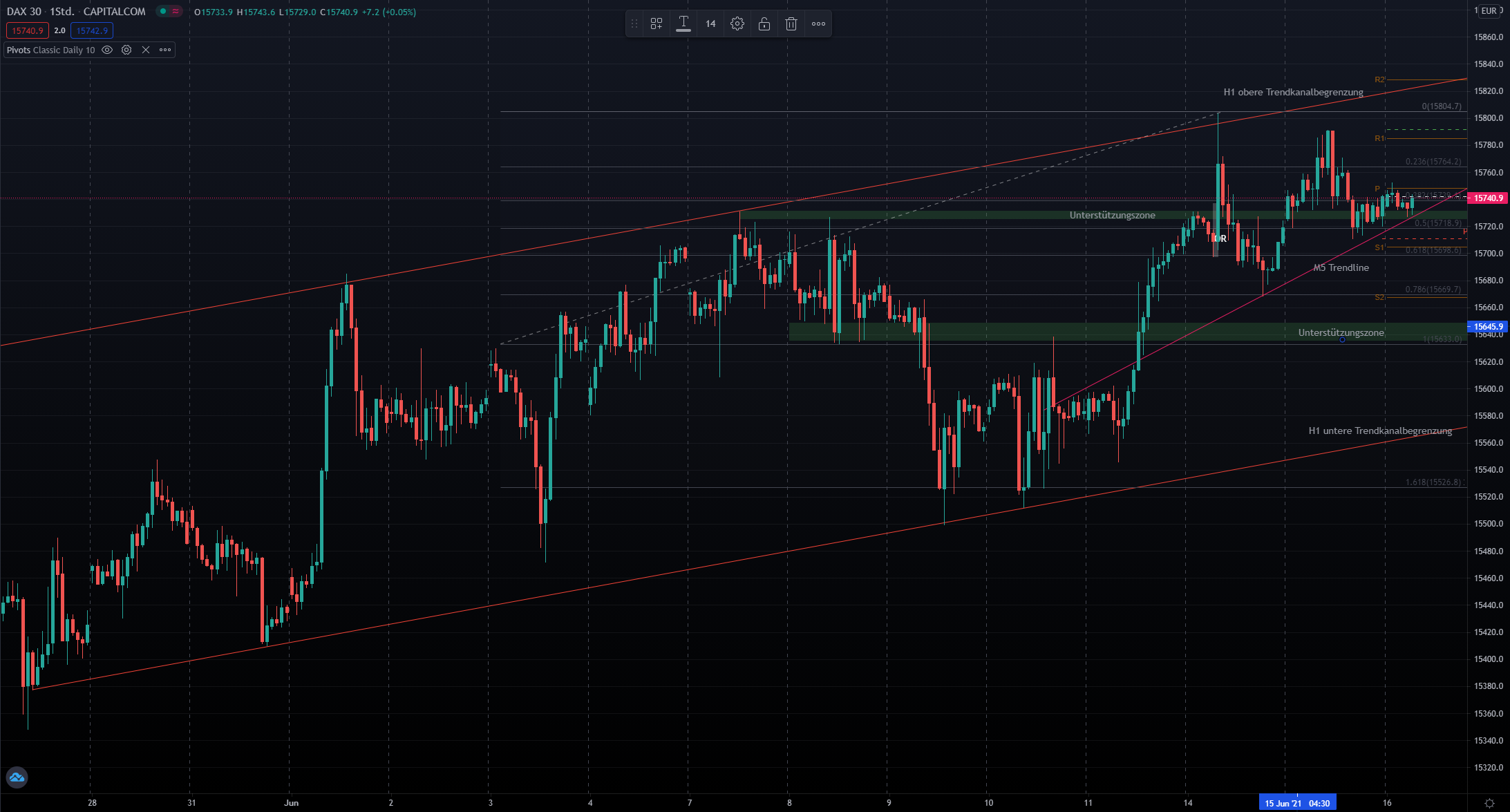The width and height of the screenshot is (1510, 812).
Task: Click the text color tool icon
Action: tap(683, 23)
